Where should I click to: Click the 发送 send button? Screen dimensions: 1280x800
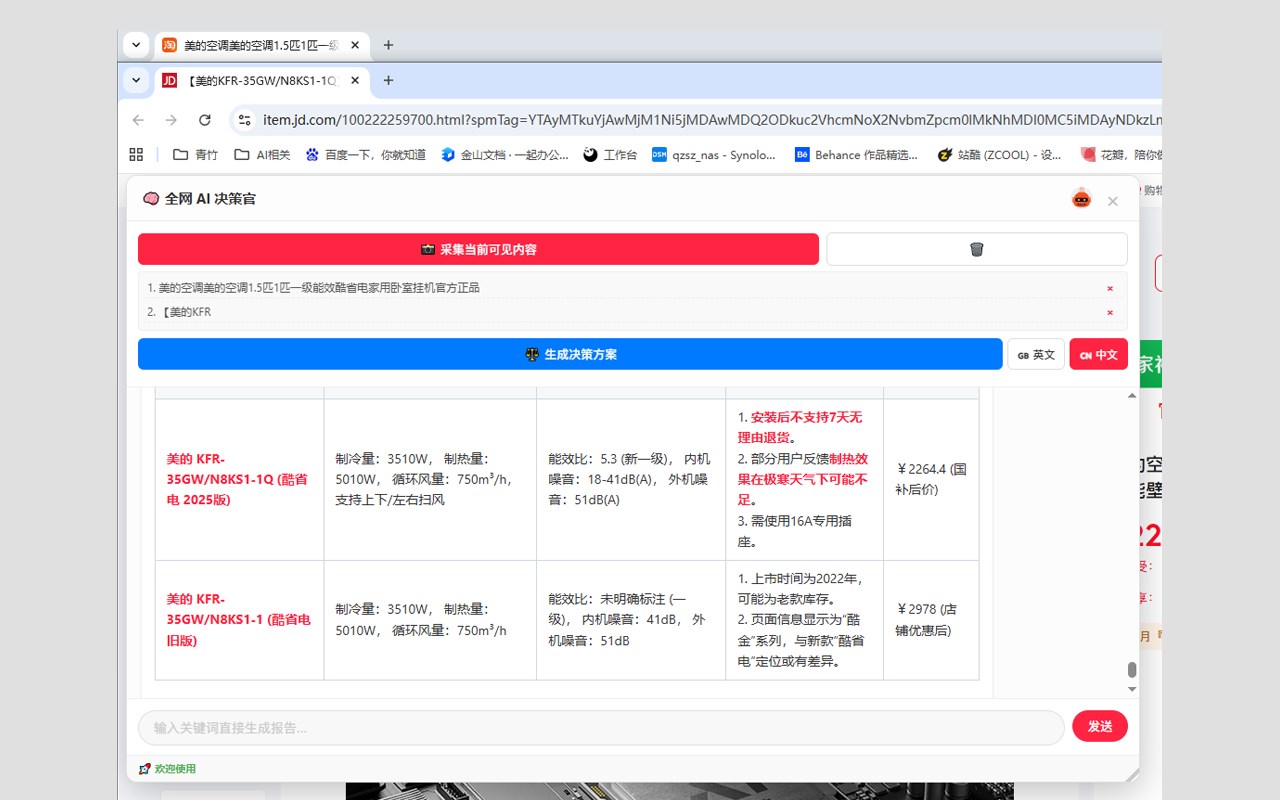tap(1100, 726)
